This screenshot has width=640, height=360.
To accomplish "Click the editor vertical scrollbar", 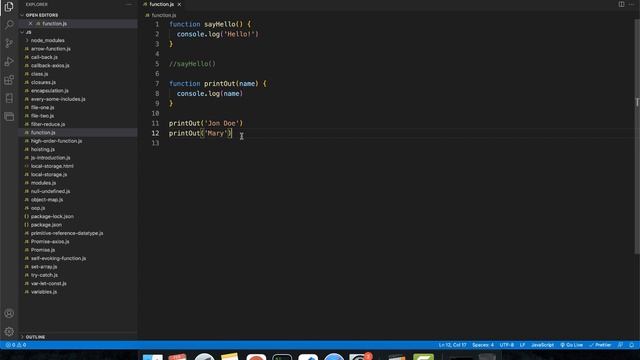I will (637, 137).
